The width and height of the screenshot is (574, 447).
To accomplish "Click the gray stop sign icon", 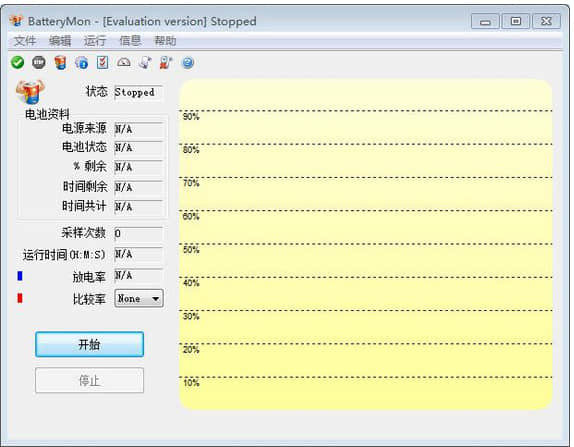I will click(x=39, y=63).
